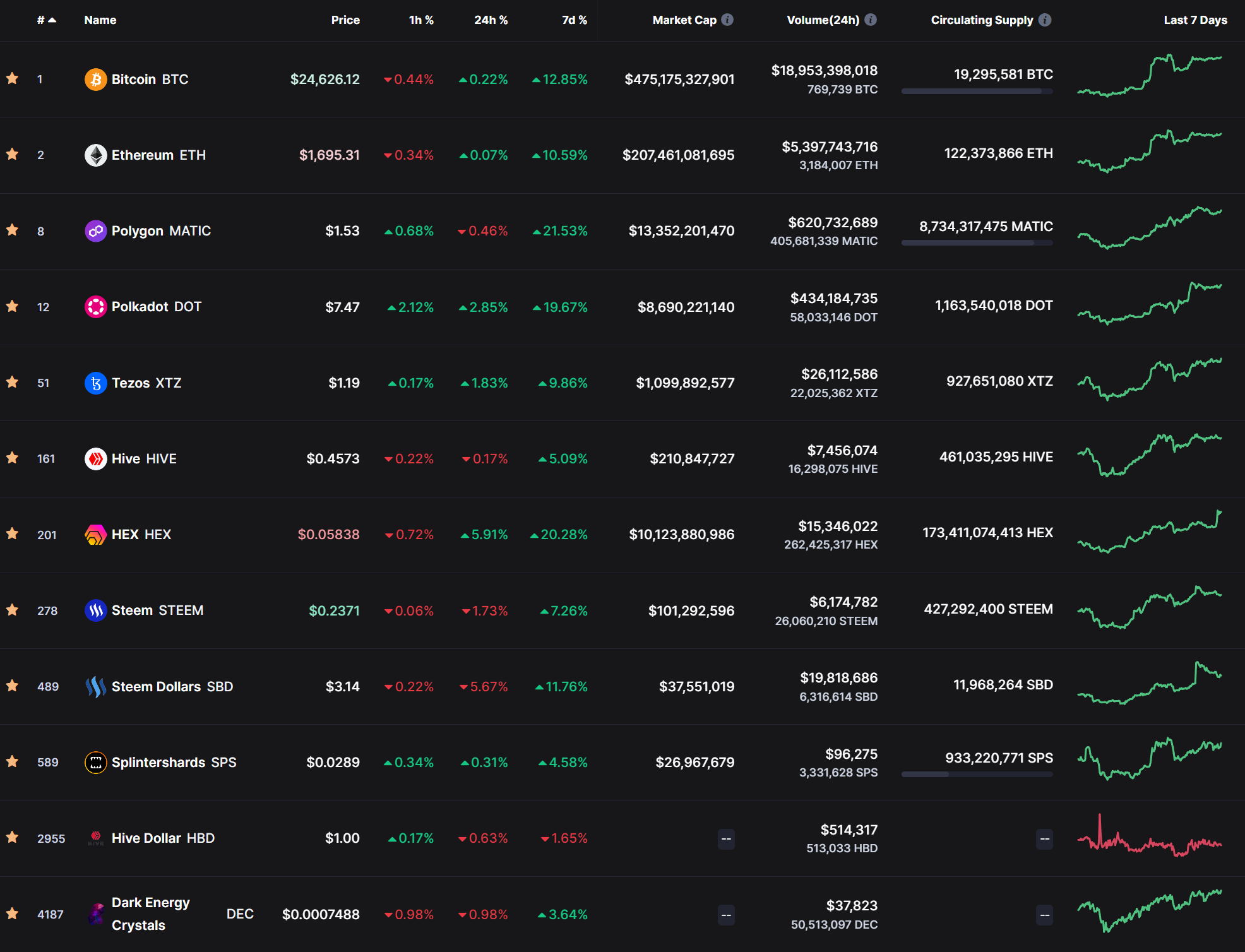Click Dark Energy Crystals' circulating supply placeholder
Image resolution: width=1245 pixels, height=952 pixels.
coord(1045,915)
